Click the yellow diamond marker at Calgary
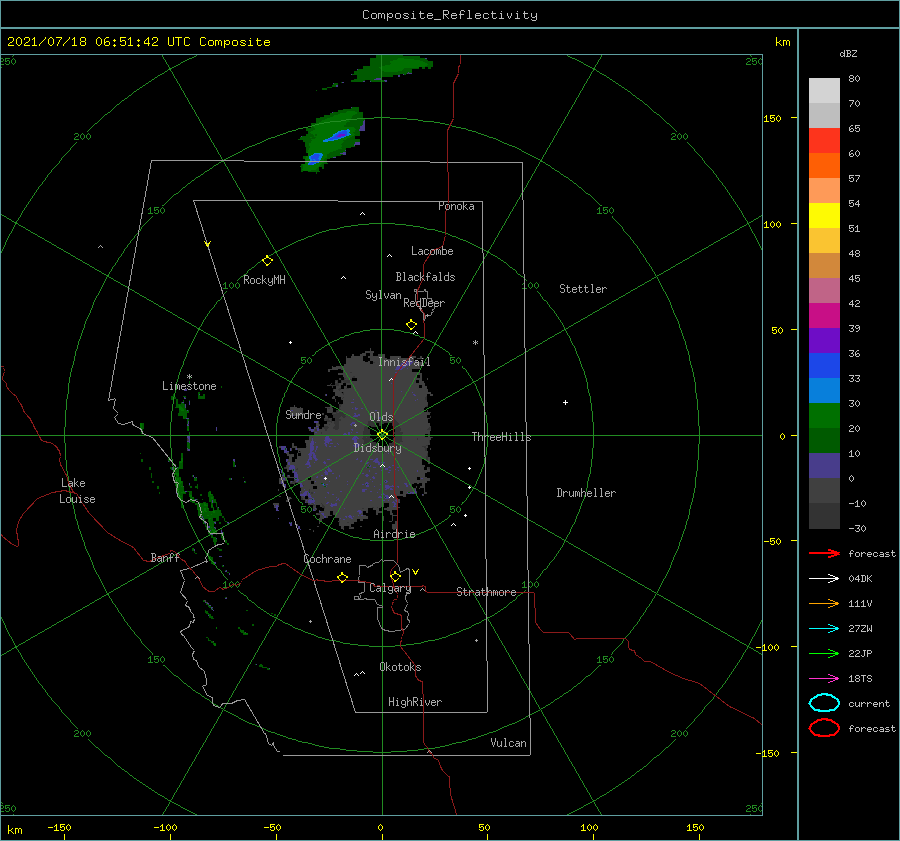This screenshot has width=900, height=841. coord(395,576)
